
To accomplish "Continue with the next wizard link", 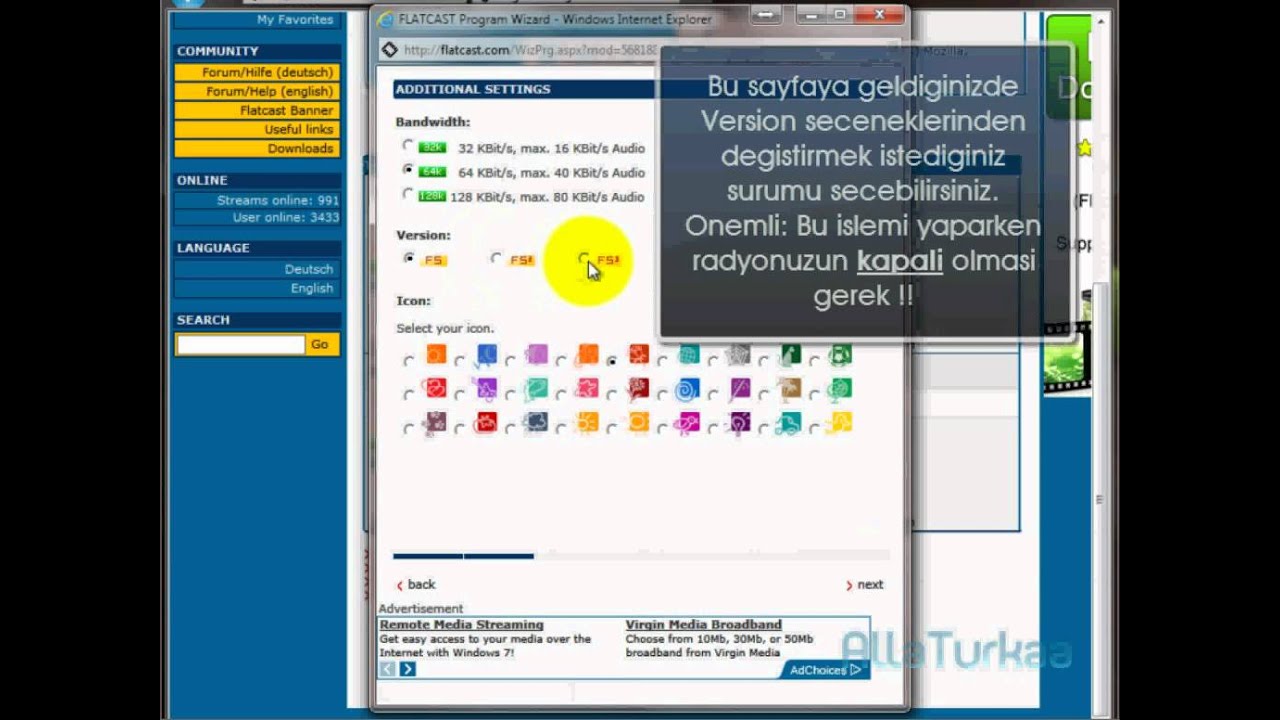I will pos(865,585).
